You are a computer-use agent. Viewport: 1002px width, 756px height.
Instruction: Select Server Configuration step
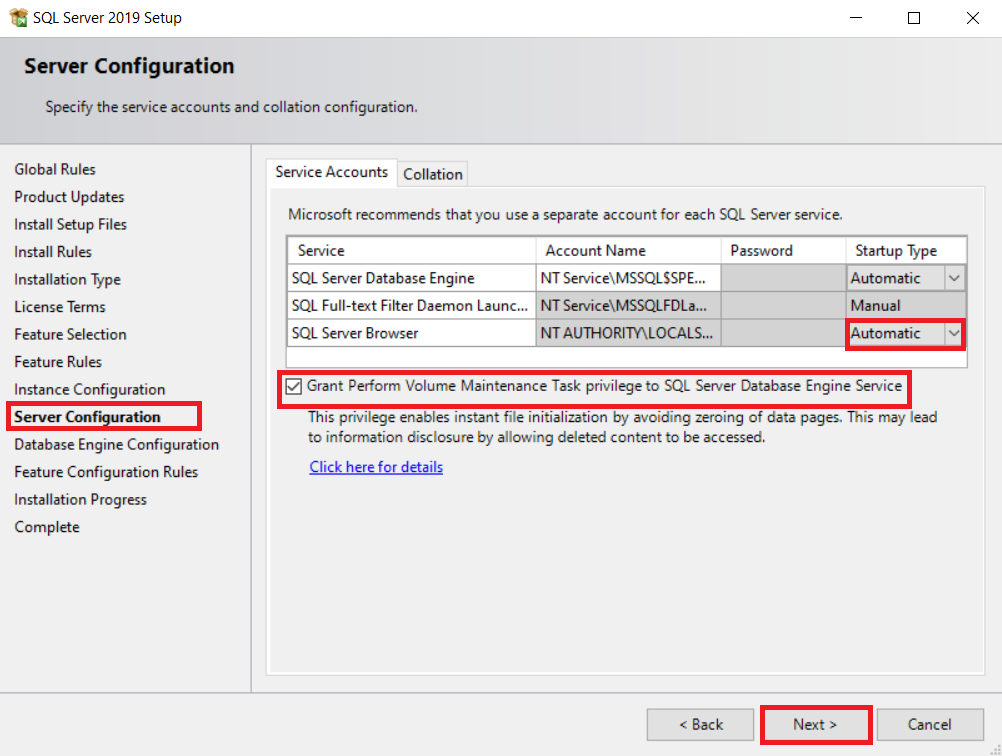point(88,417)
